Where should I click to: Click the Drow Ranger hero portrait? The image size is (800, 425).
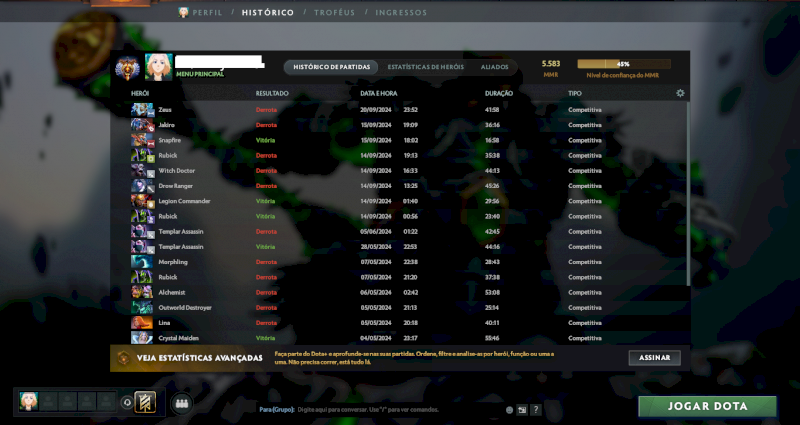142,186
